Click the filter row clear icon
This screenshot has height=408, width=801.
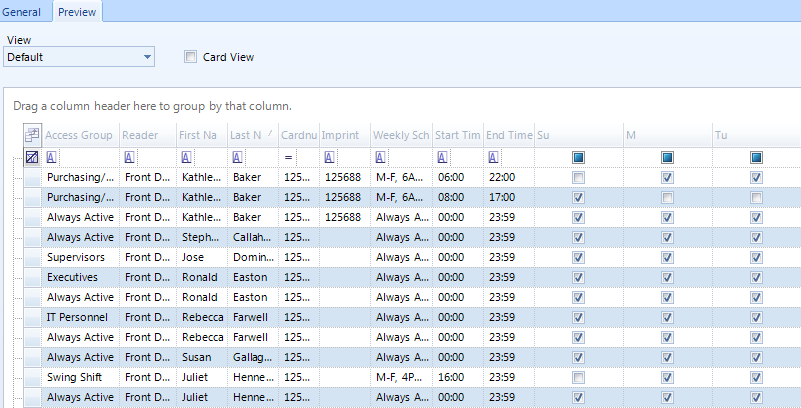pos(32,157)
